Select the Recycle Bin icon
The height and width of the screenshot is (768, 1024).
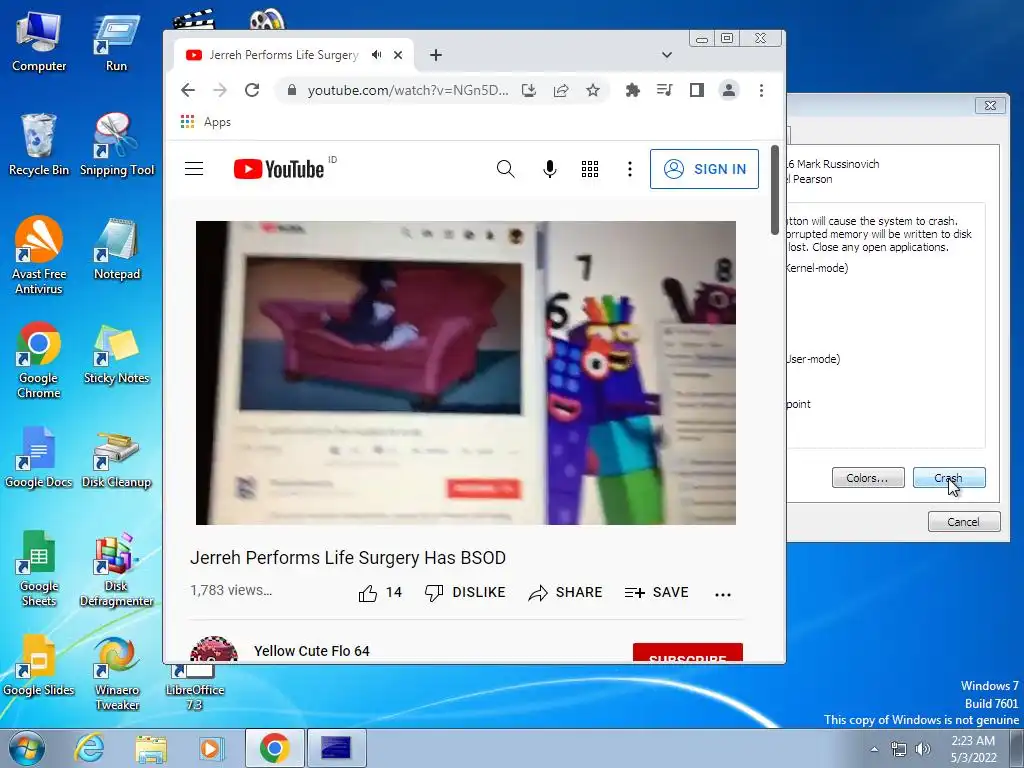click(39, 145)
